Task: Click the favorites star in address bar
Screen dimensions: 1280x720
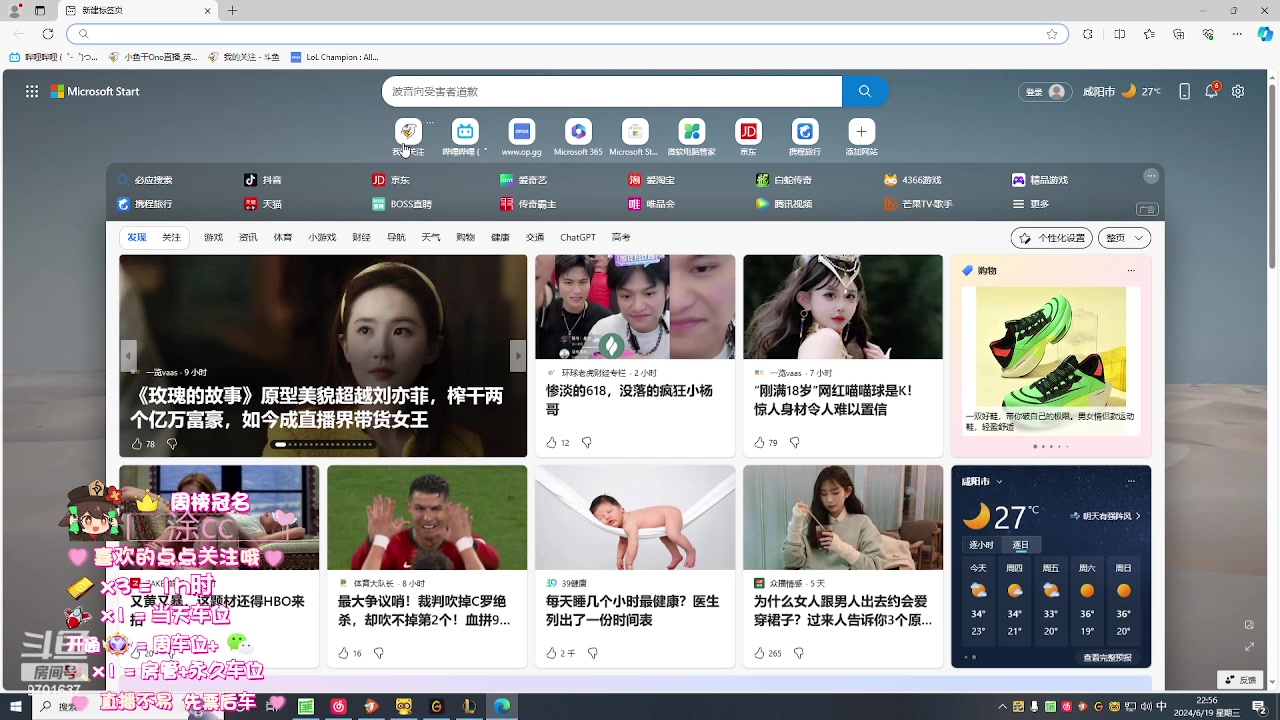Action: (x=1052, y=34)
